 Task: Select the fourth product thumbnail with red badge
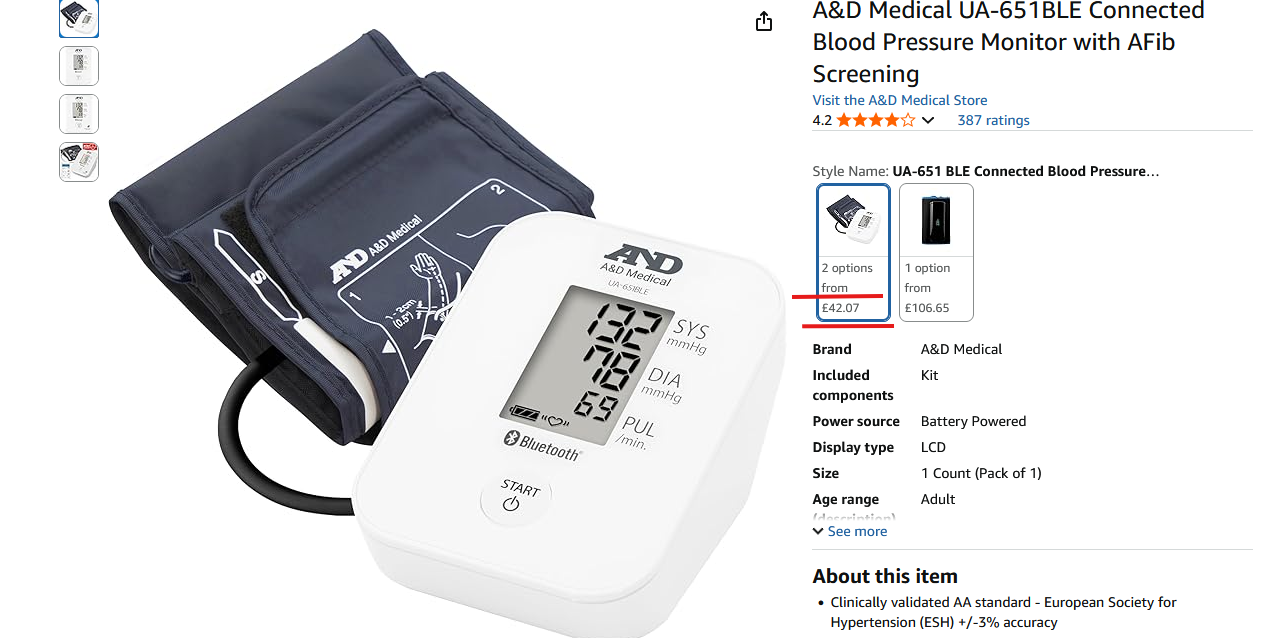(79, 162)
